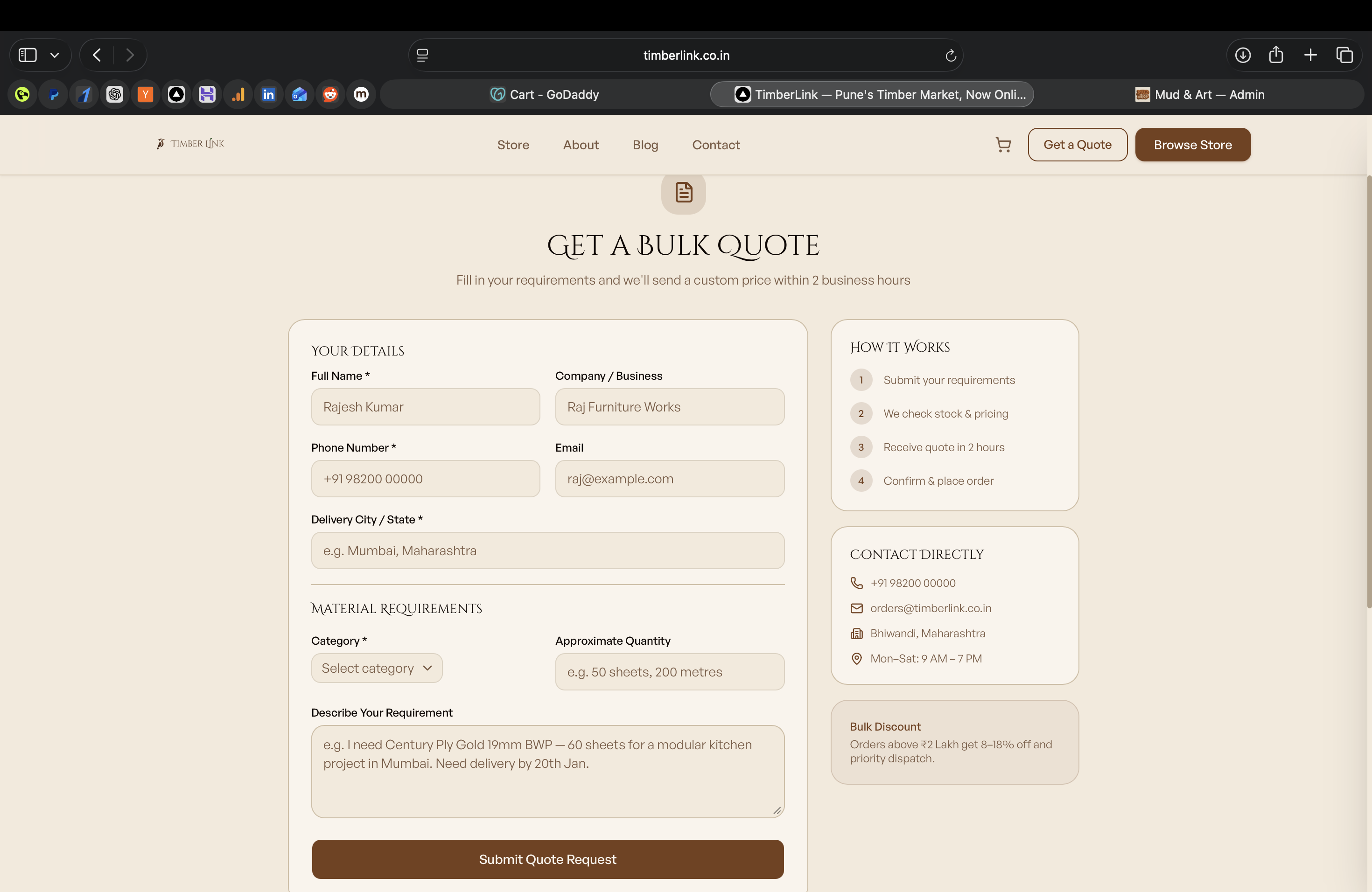This screenshot has width=1372, height=892.
Task: Submit the quote request
Action: (x=547, y=859)
